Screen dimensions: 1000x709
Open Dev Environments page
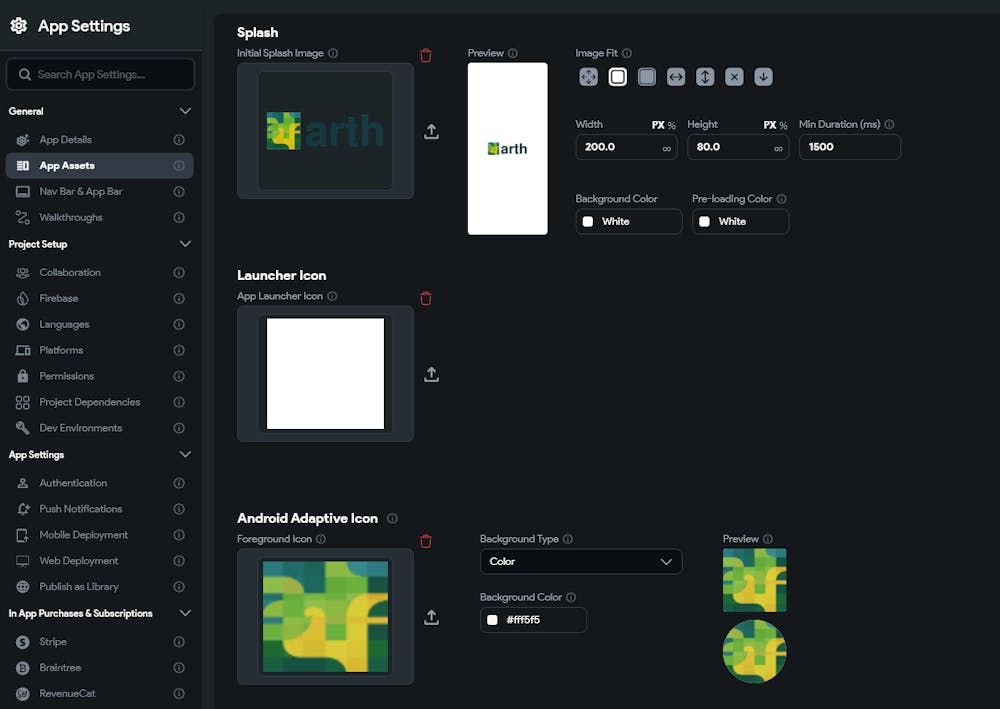click(99, 428)
